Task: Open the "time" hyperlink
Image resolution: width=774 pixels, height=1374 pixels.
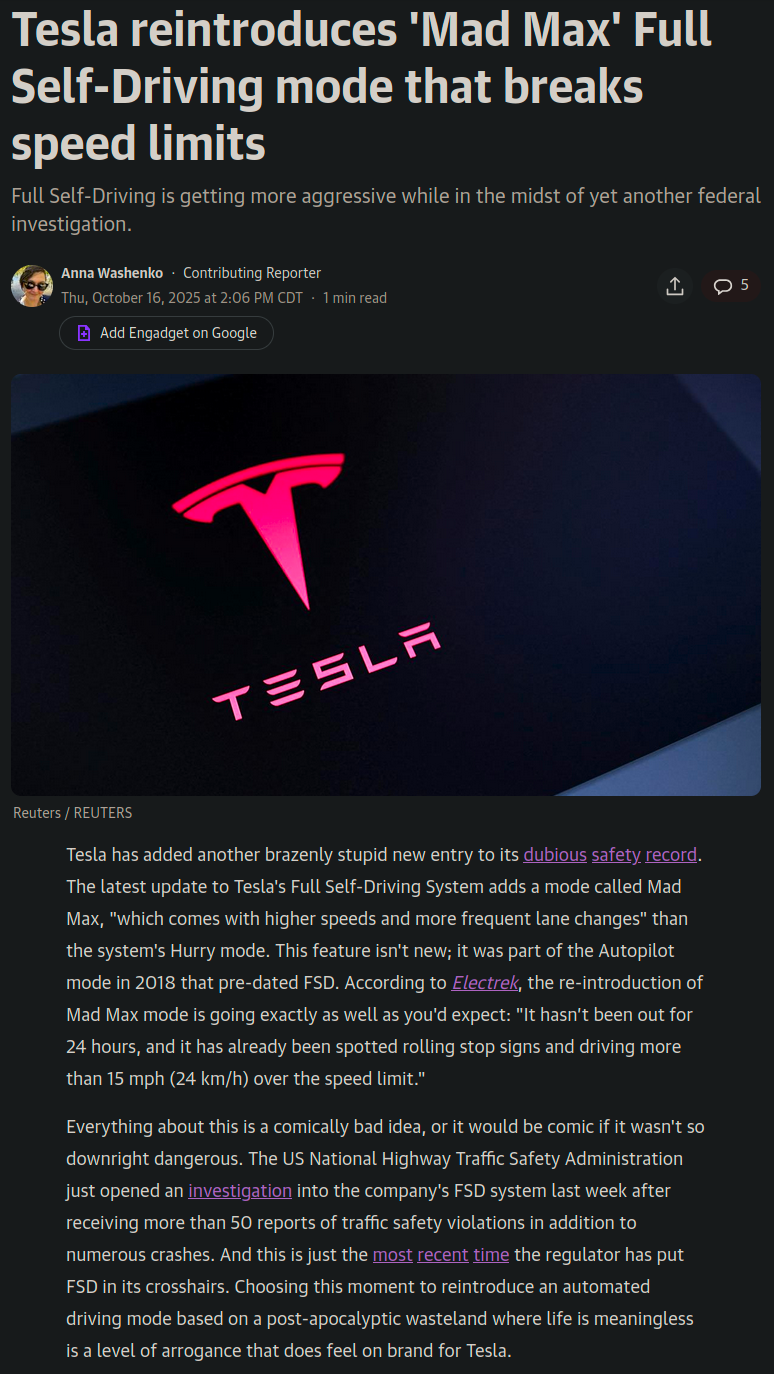Action: click(491, 1255)
